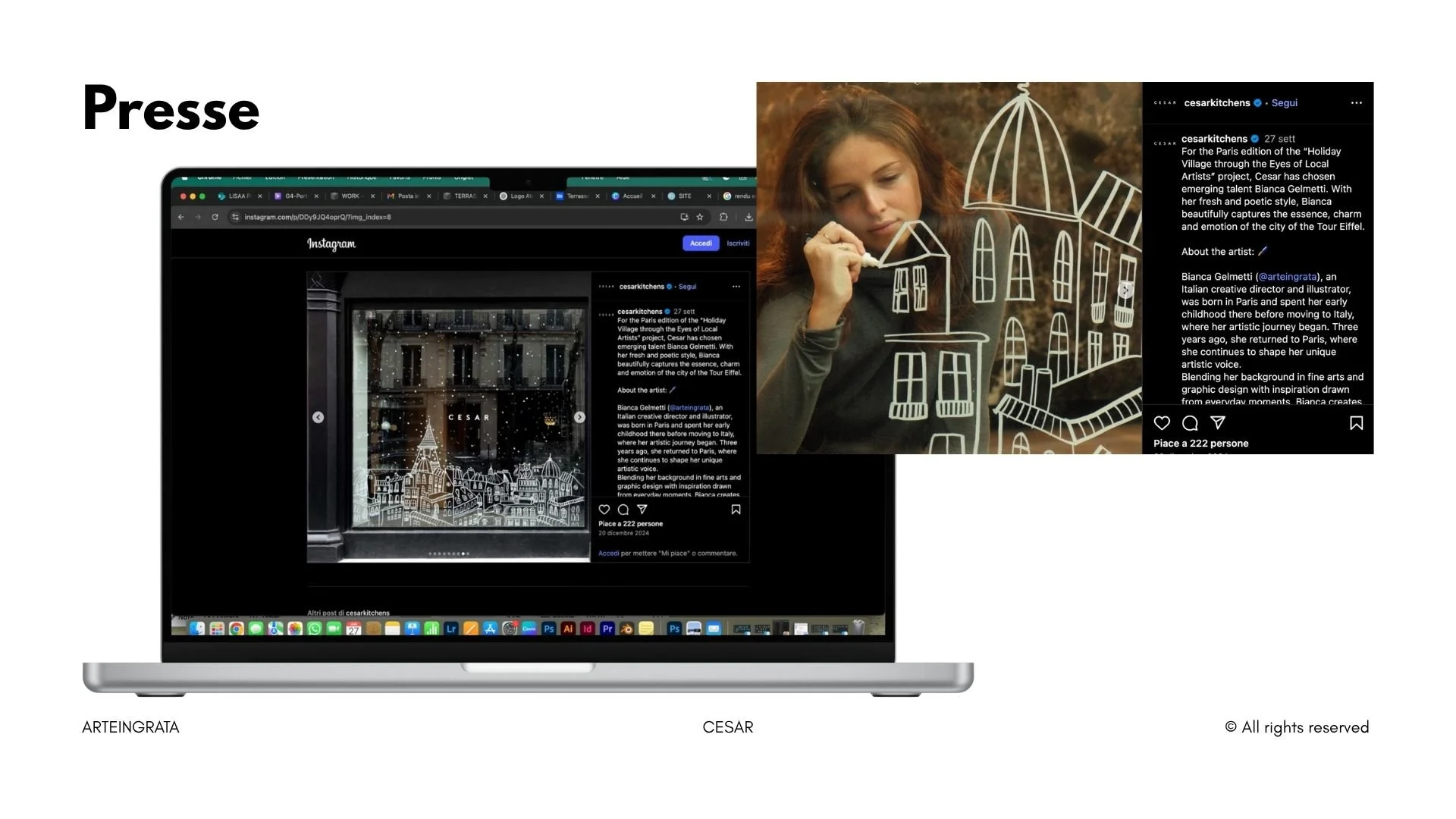
Task: Reload the Instagram page in Chrome
Action: point(215,217)
